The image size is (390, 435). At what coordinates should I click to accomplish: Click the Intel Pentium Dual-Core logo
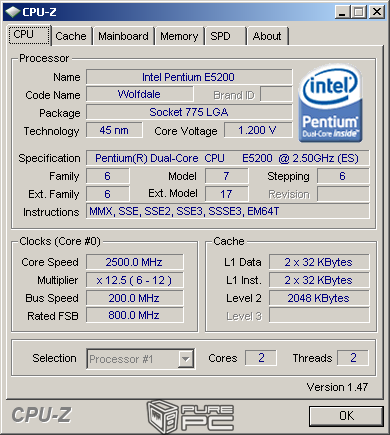click(330, 104)
